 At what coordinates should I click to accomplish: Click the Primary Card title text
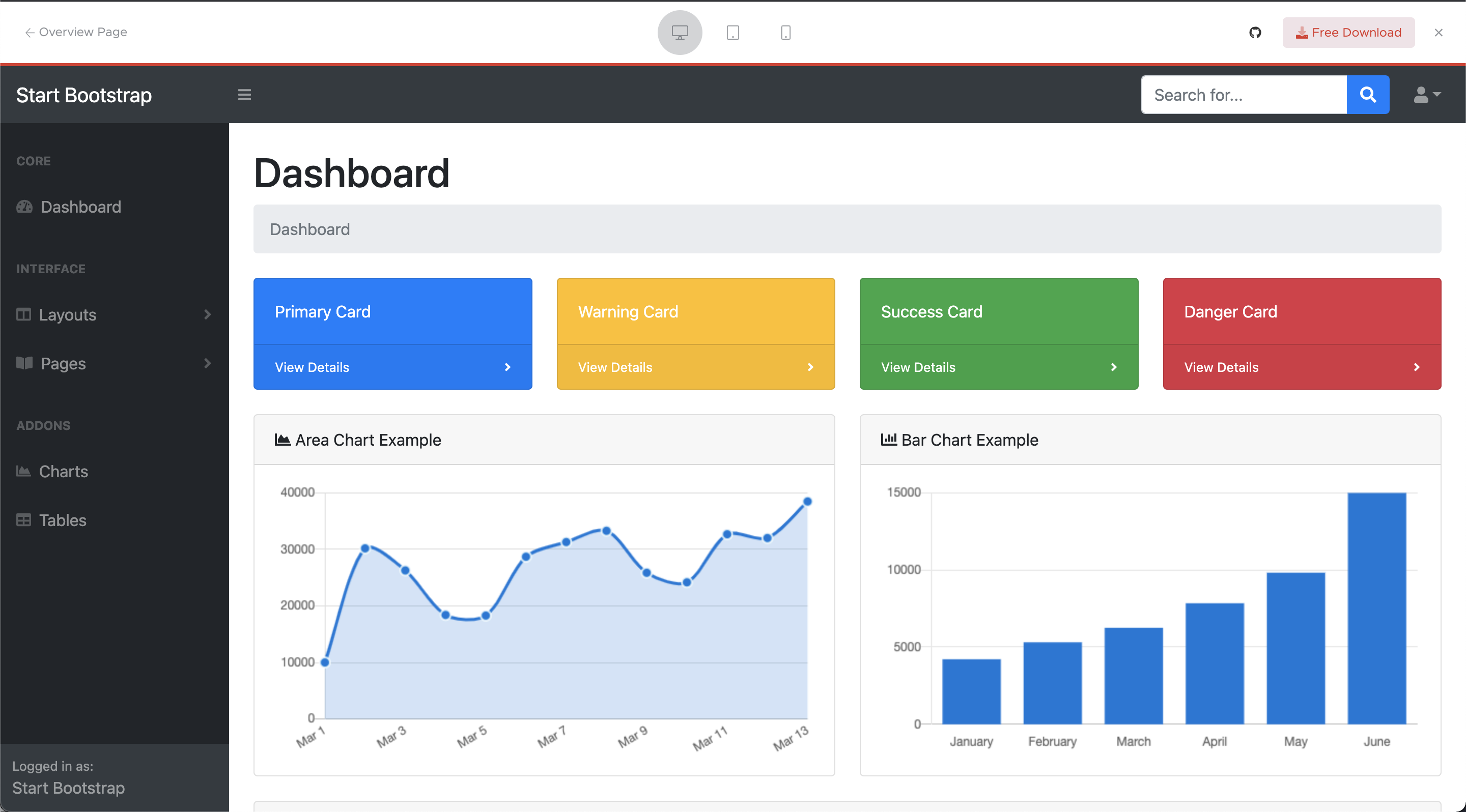(323, 311)
